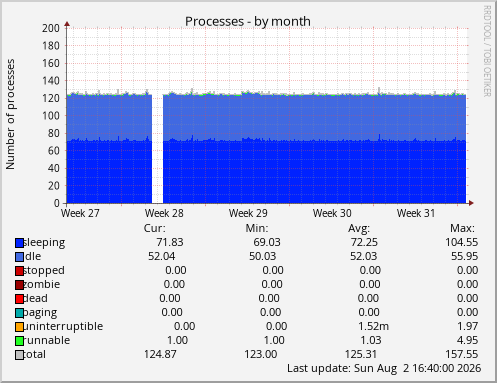Click total average value 125.31

(361, 354)
